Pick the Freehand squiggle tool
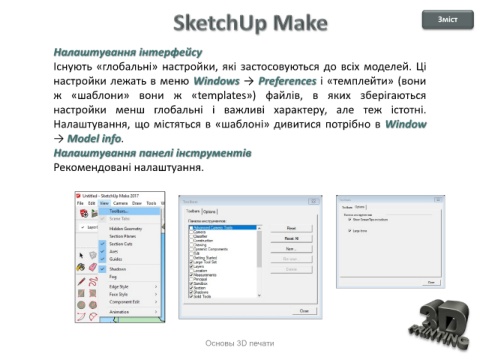Image resolution: width=480 pixels, height=360 pixels. point(93,282)
